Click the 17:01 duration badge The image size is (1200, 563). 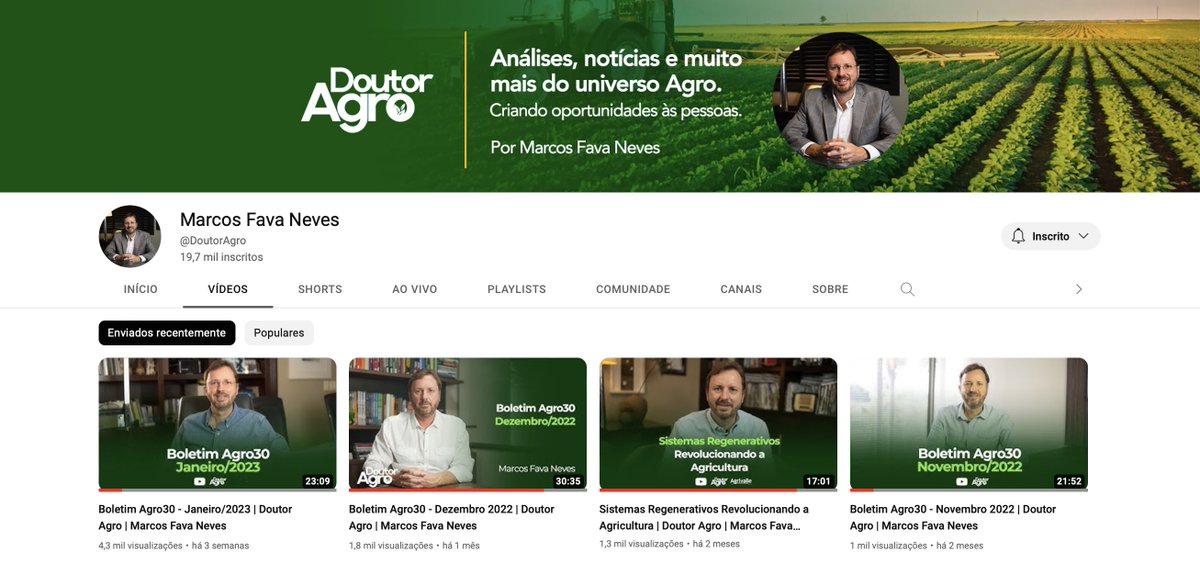[x=818, y=481]
